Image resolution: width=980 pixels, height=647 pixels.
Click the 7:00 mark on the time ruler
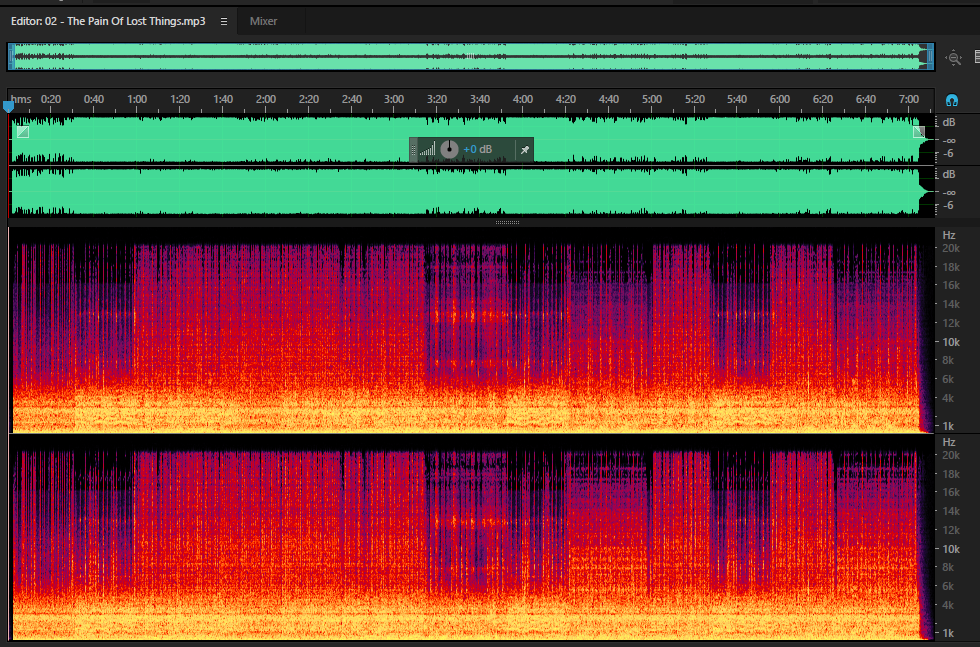tap(908, 99)
